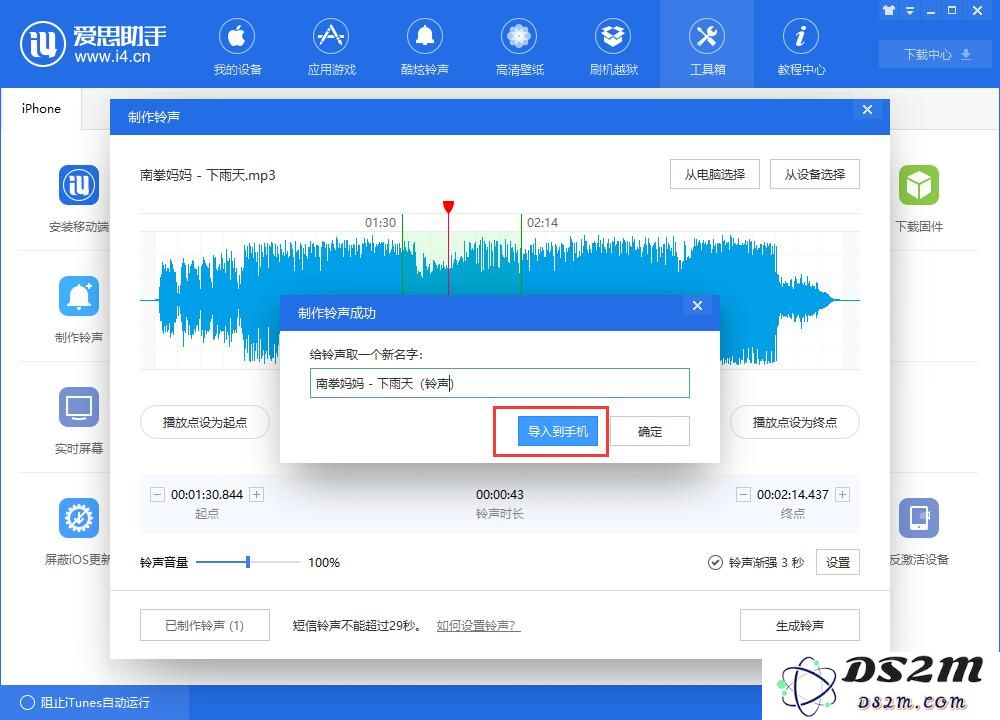Select the iPhone tab

pos(41,108)
